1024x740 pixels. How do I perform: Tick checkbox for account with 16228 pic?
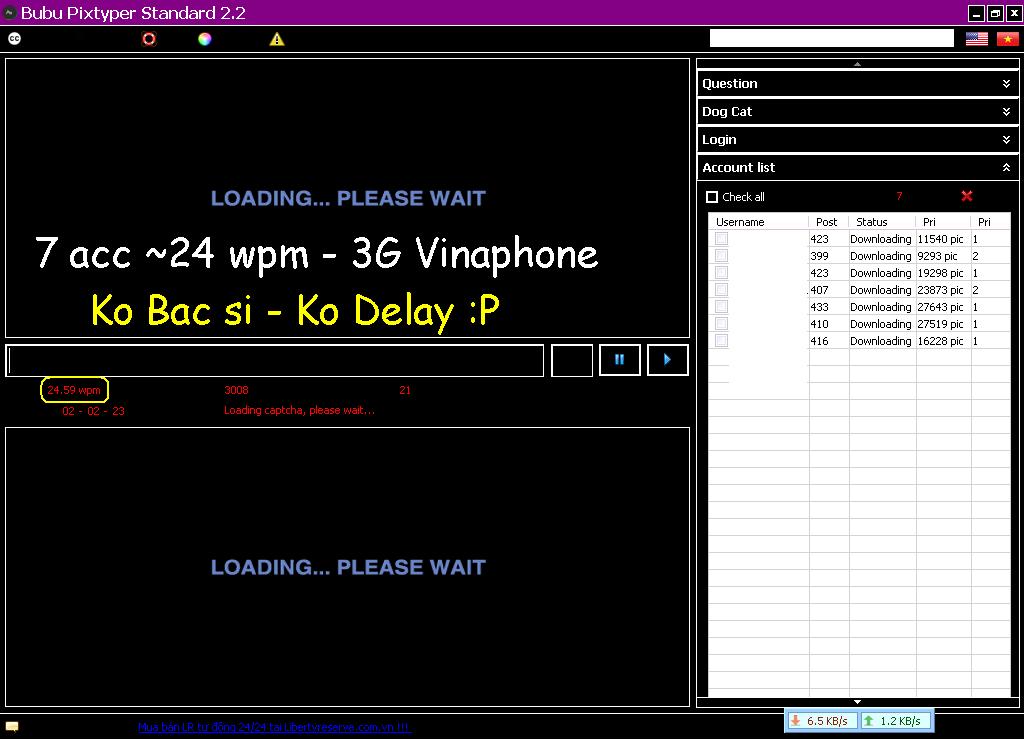pos(722,341)
